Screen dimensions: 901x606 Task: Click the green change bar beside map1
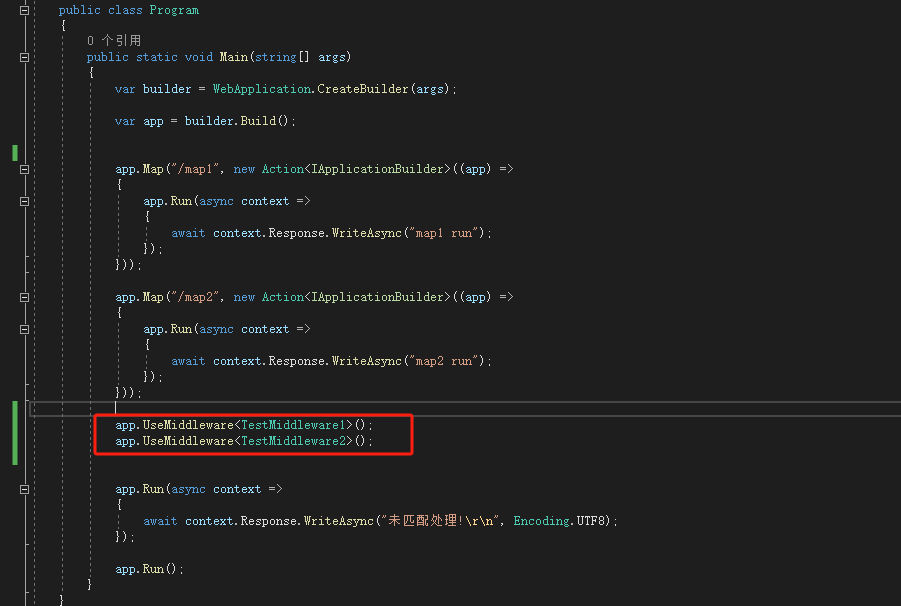point(14,153)
